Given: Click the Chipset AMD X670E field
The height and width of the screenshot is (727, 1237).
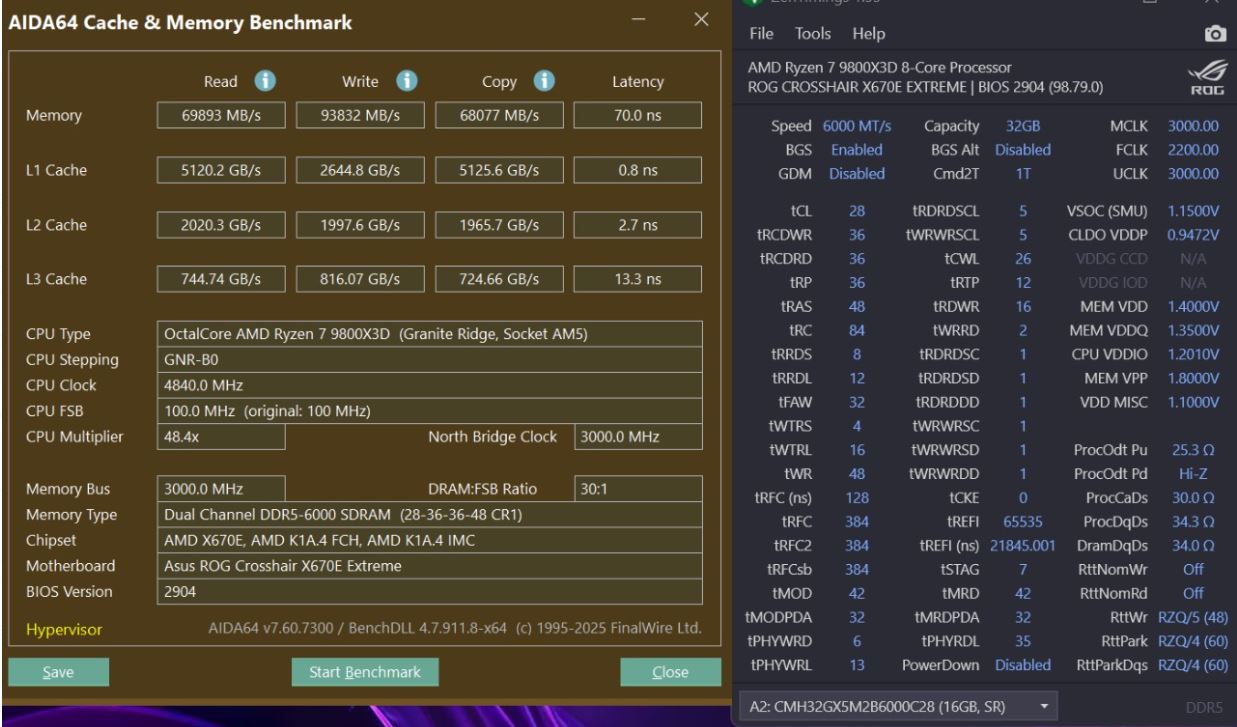Looking at the screenshot, I should [430, 541].
